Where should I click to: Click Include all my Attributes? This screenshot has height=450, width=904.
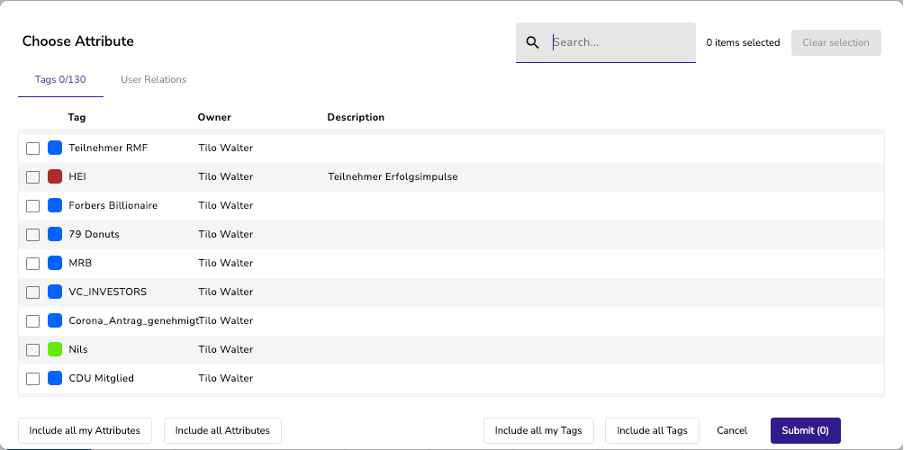(x=85, y=430)
